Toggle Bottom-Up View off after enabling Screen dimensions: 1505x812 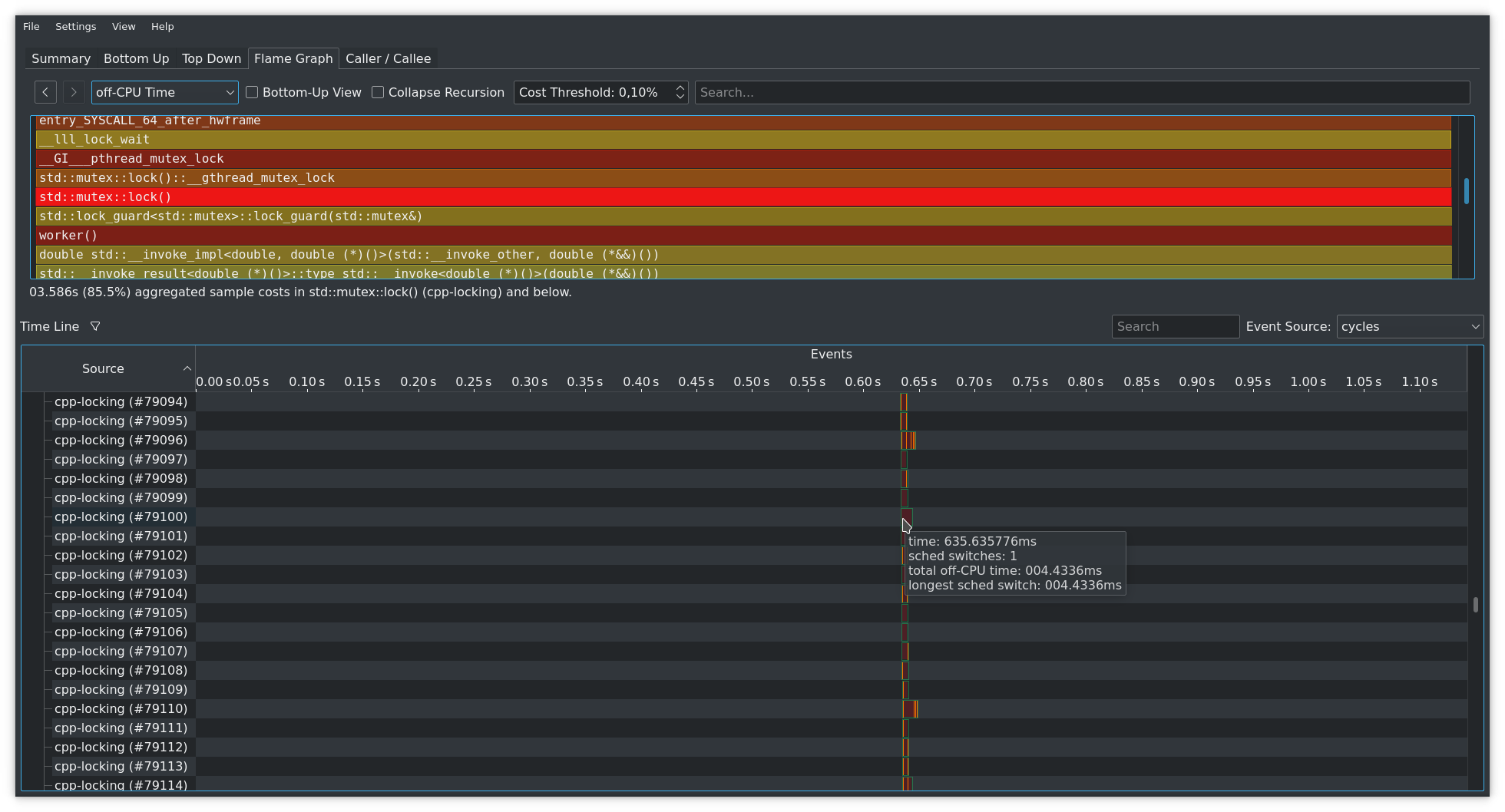[252, 92]
